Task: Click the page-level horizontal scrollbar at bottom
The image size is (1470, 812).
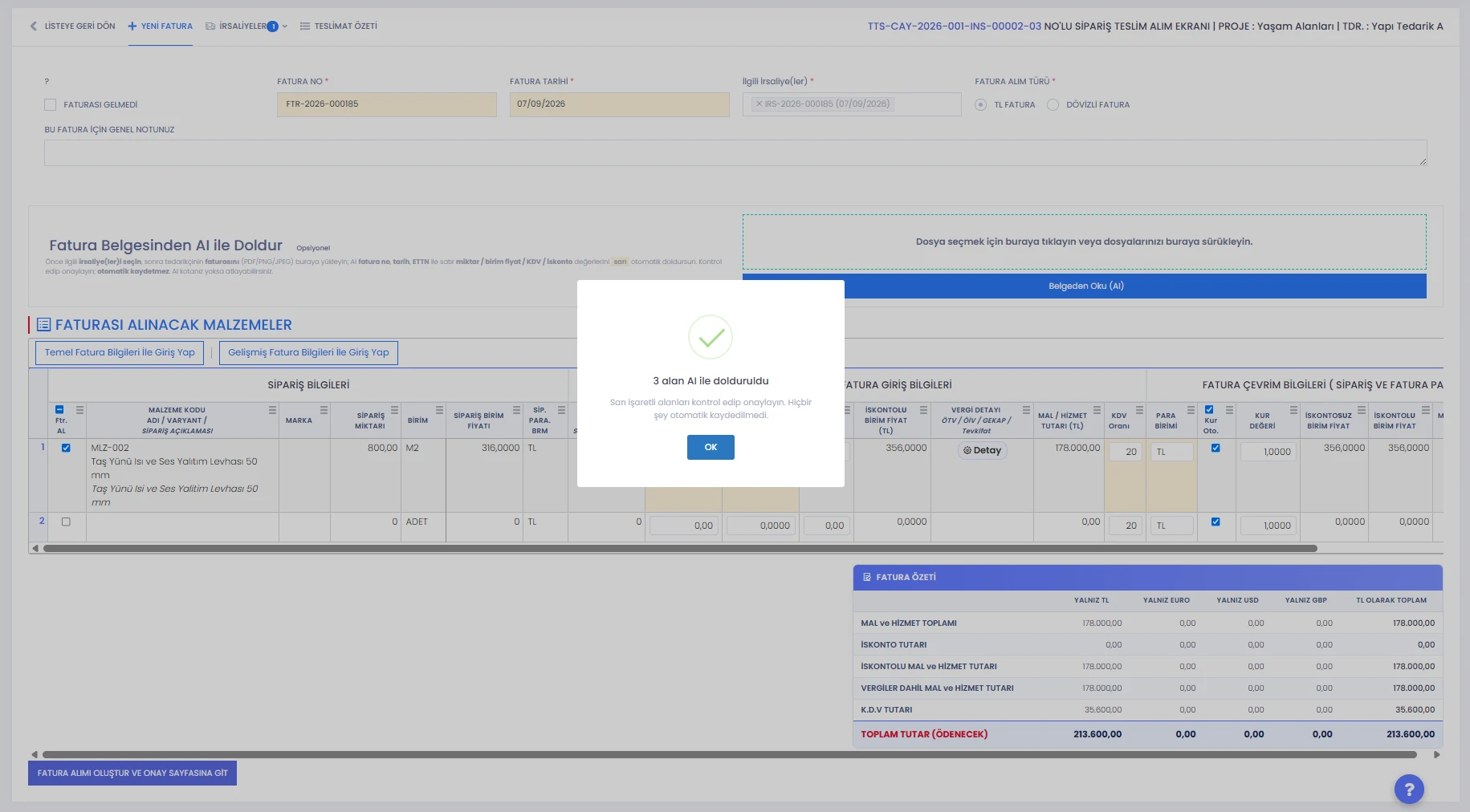Action: 730,755
